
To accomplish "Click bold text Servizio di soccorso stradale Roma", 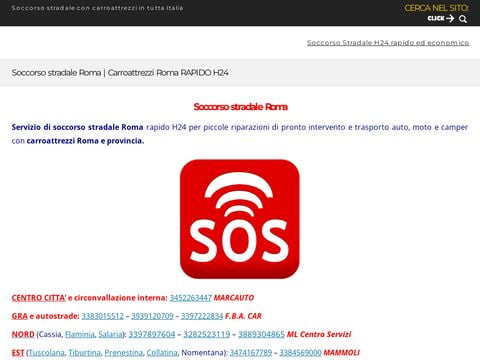I will point(77,127).
